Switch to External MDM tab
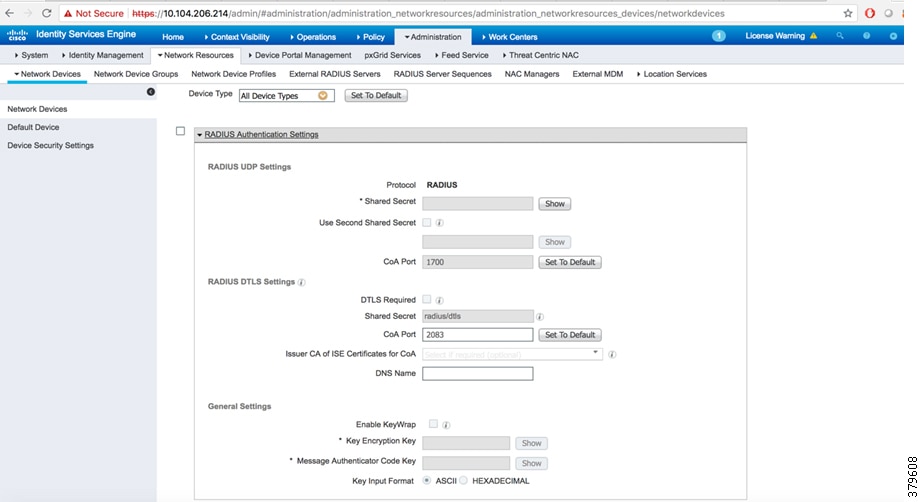Screen dimensions: 920x502 (x=597, y=74)
